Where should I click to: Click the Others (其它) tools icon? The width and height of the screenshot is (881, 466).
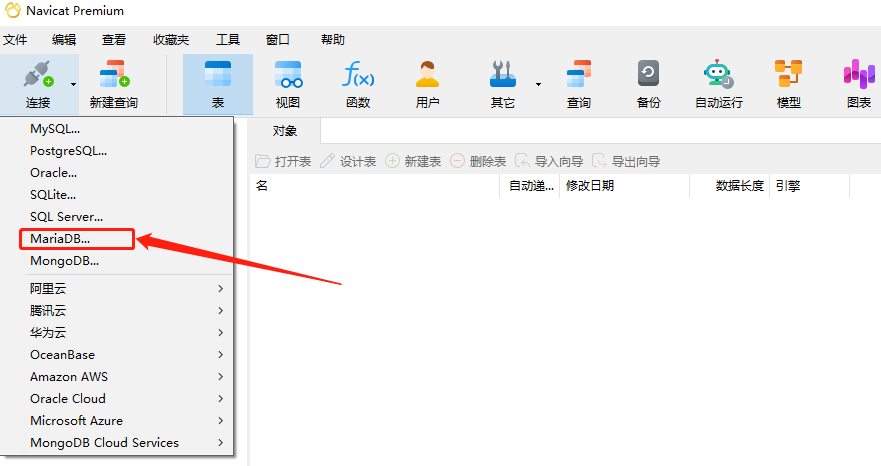pyautogui.click(x=502, y=74)
